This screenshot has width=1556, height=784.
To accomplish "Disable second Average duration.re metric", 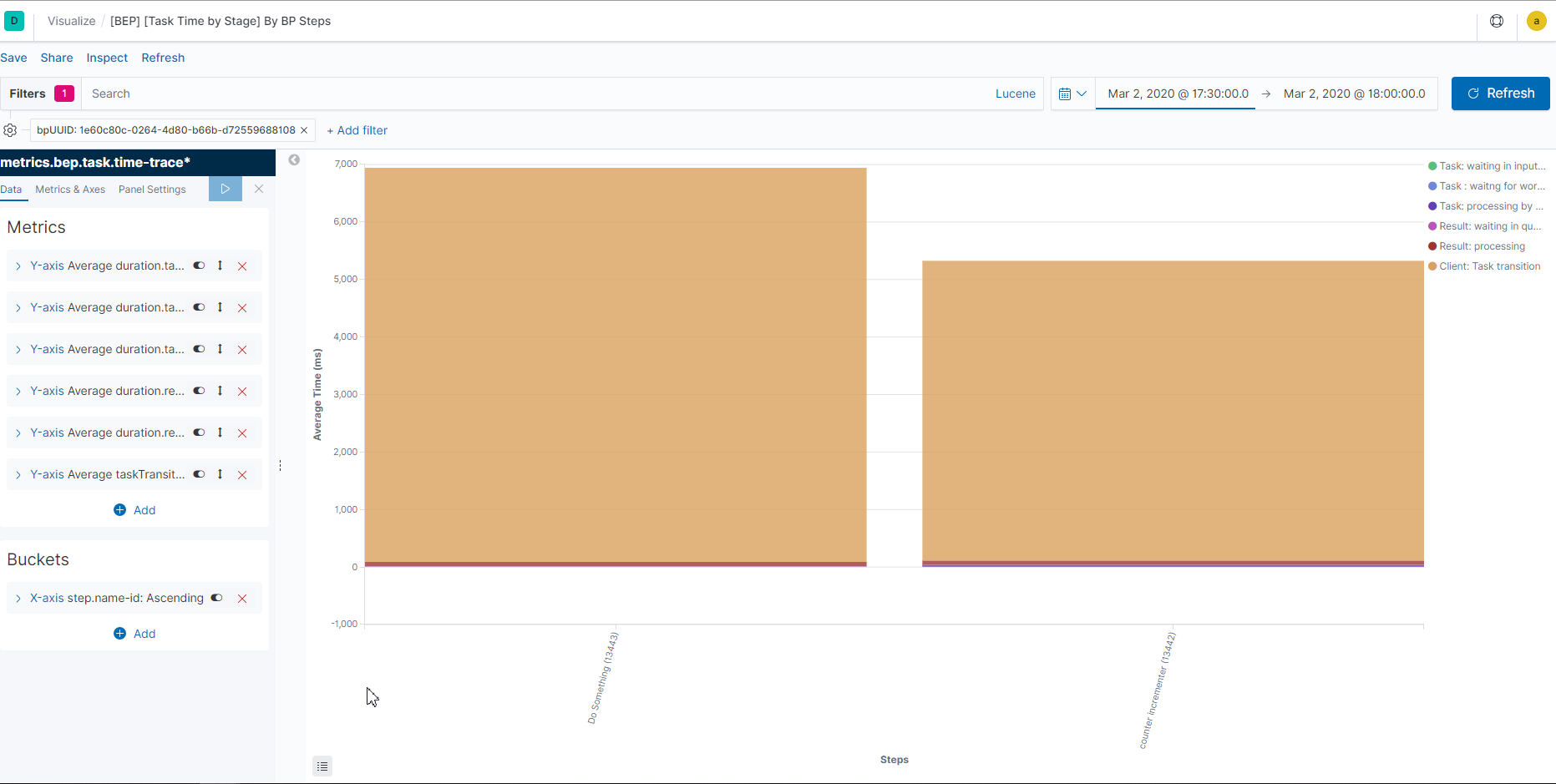I will pos(199,432).
